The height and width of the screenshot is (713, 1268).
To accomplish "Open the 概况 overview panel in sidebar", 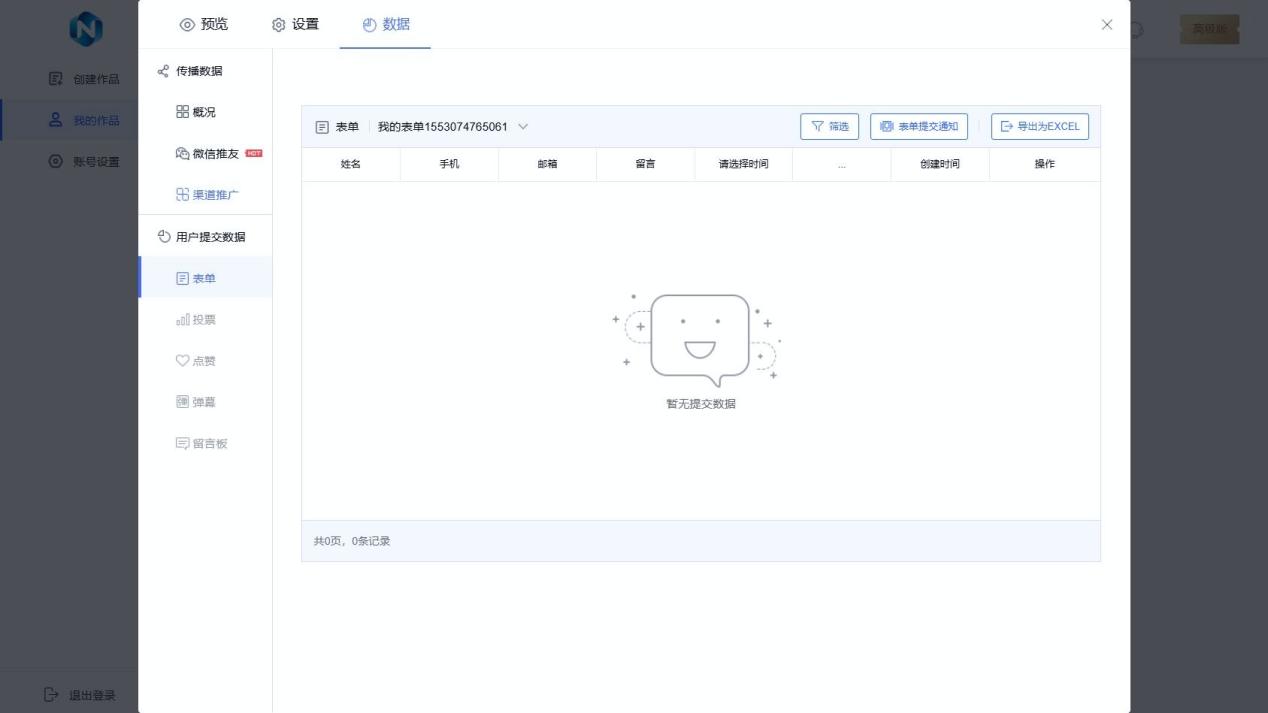I will click(x=200, y=111).
